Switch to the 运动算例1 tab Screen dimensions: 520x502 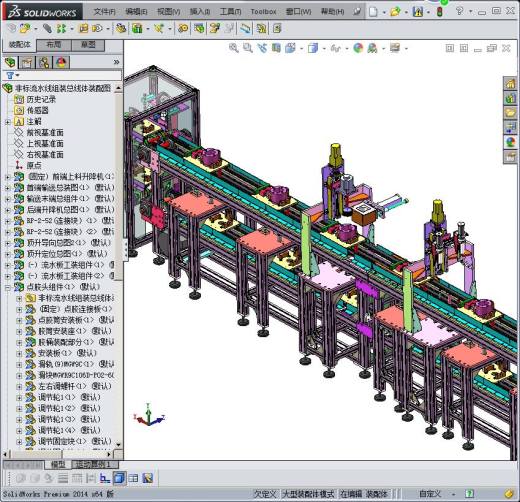tap(93, 464)
